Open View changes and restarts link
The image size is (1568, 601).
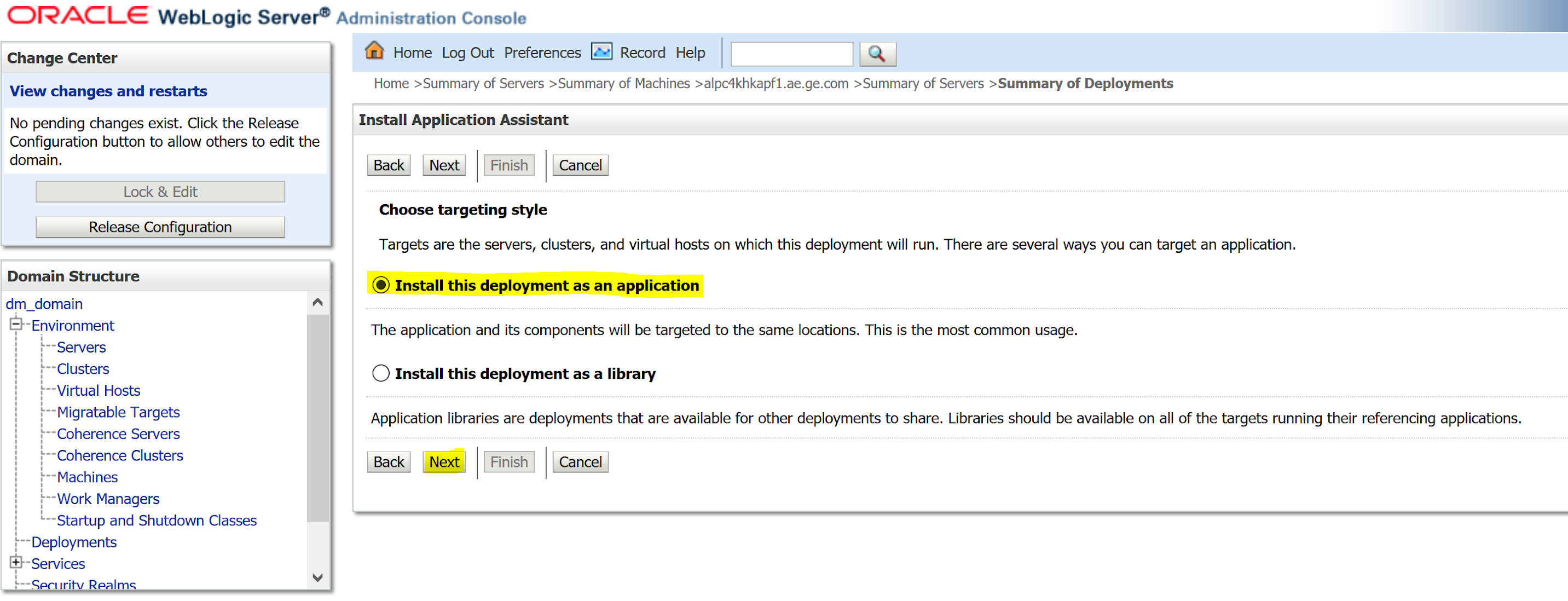(108, 91)
